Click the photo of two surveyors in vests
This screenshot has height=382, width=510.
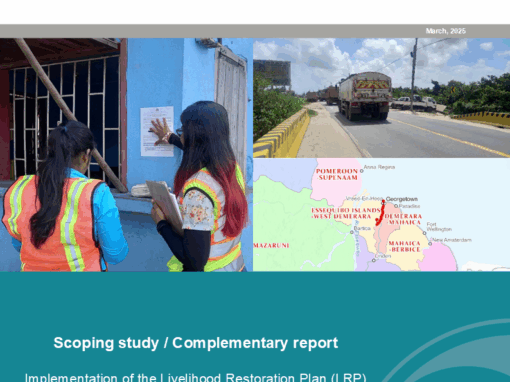(x=126, y=155)
